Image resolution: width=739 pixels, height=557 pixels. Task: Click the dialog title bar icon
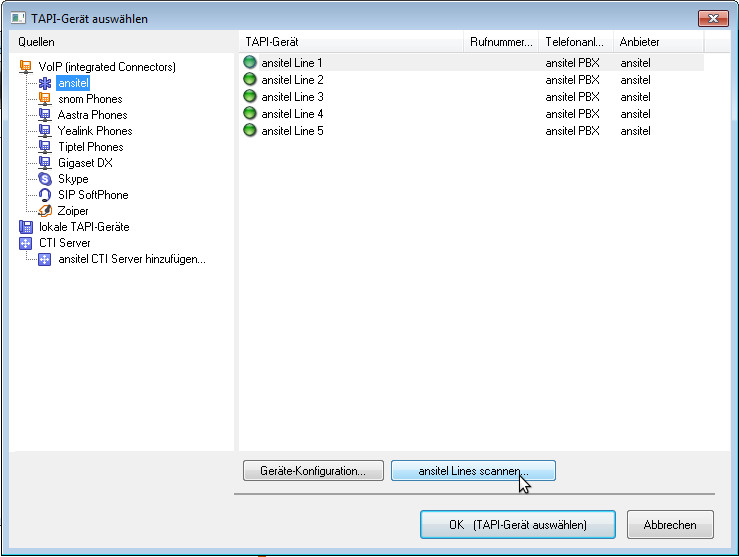click(x=18, y=18)
